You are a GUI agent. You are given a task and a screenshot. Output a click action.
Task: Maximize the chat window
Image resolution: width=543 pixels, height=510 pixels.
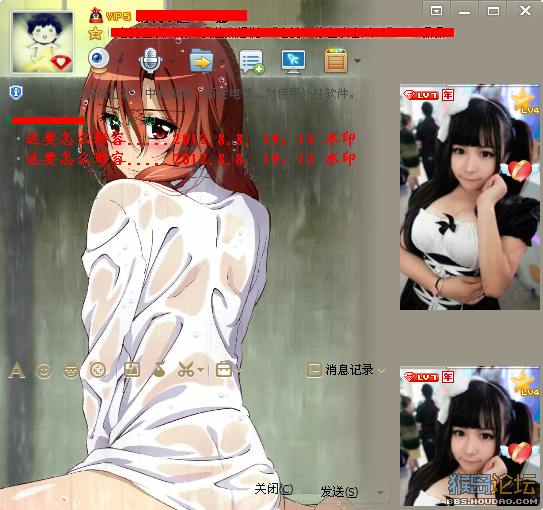(x=493, y=11)
